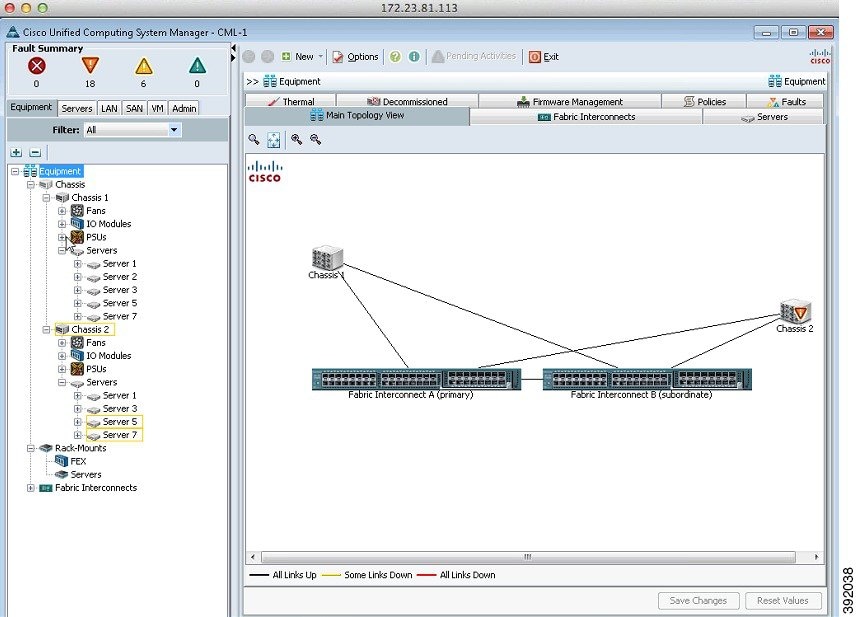This screenshot has width=856, height=617.
Task: Click the Save Changes button
Action: (x=698, y=600)
